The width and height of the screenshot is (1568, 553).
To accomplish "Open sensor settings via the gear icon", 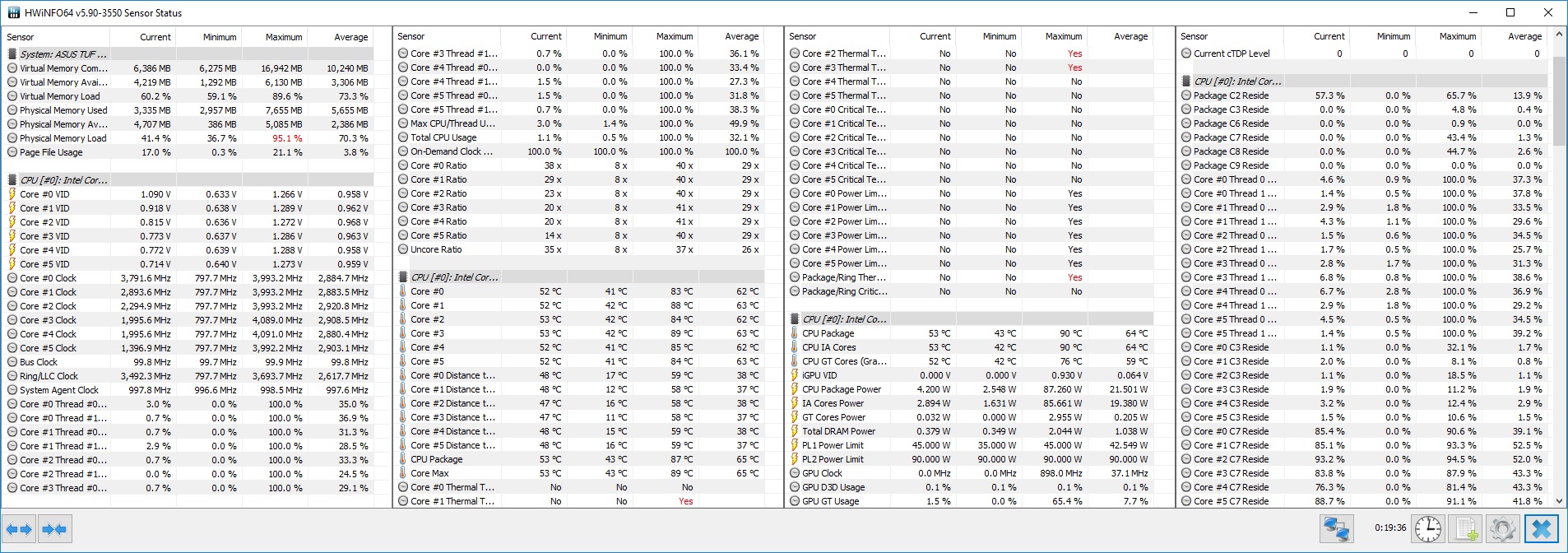I will point(1502,528).
